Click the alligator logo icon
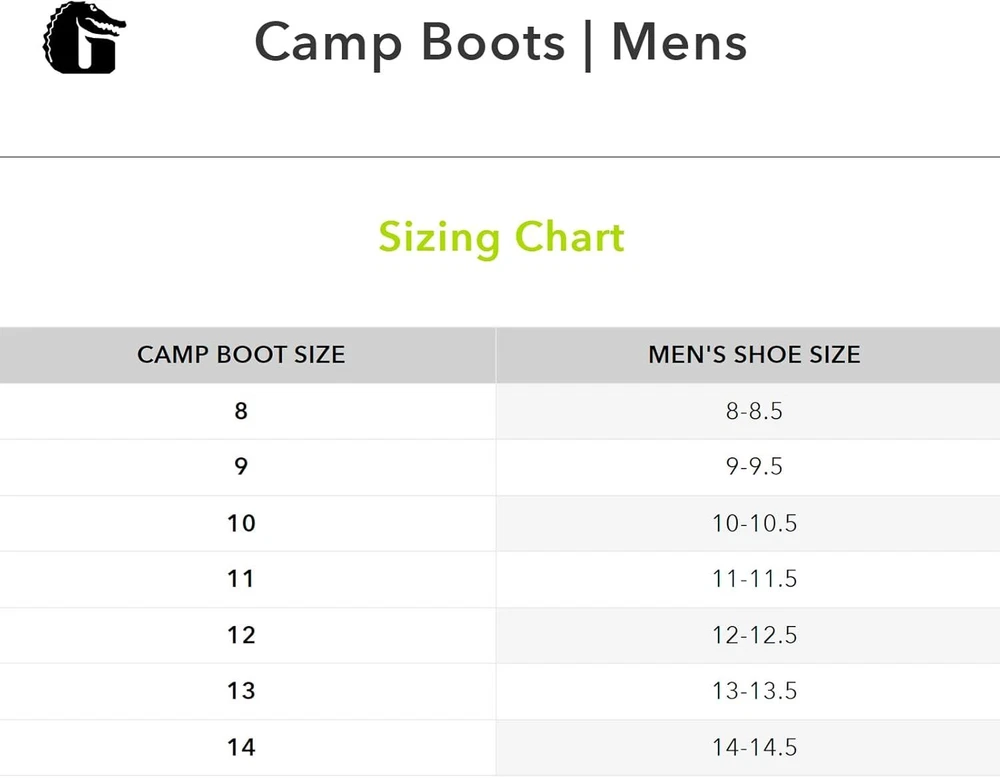The height and width of the screenshot is (778, 1000). coord(84,40)
